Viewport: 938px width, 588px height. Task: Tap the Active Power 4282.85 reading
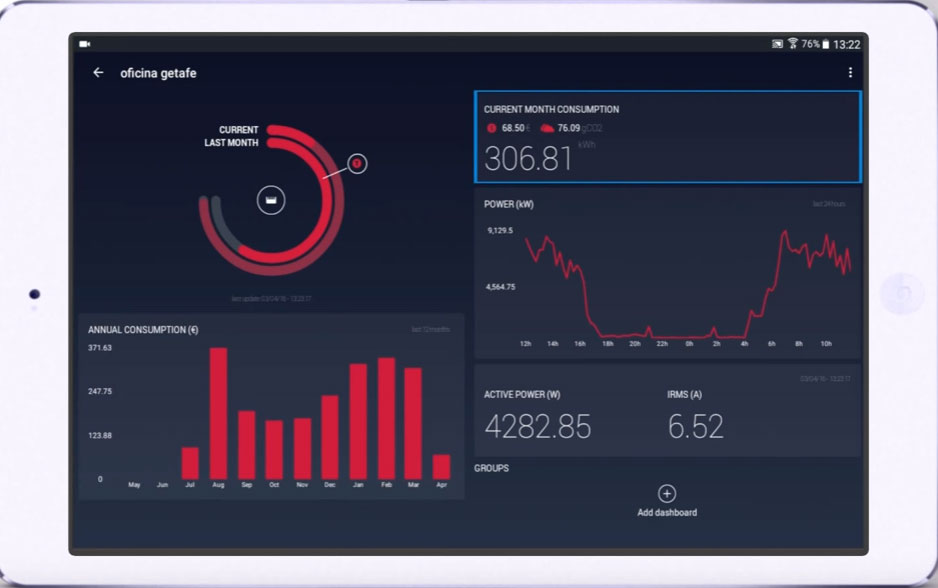(x=538, y=427)
